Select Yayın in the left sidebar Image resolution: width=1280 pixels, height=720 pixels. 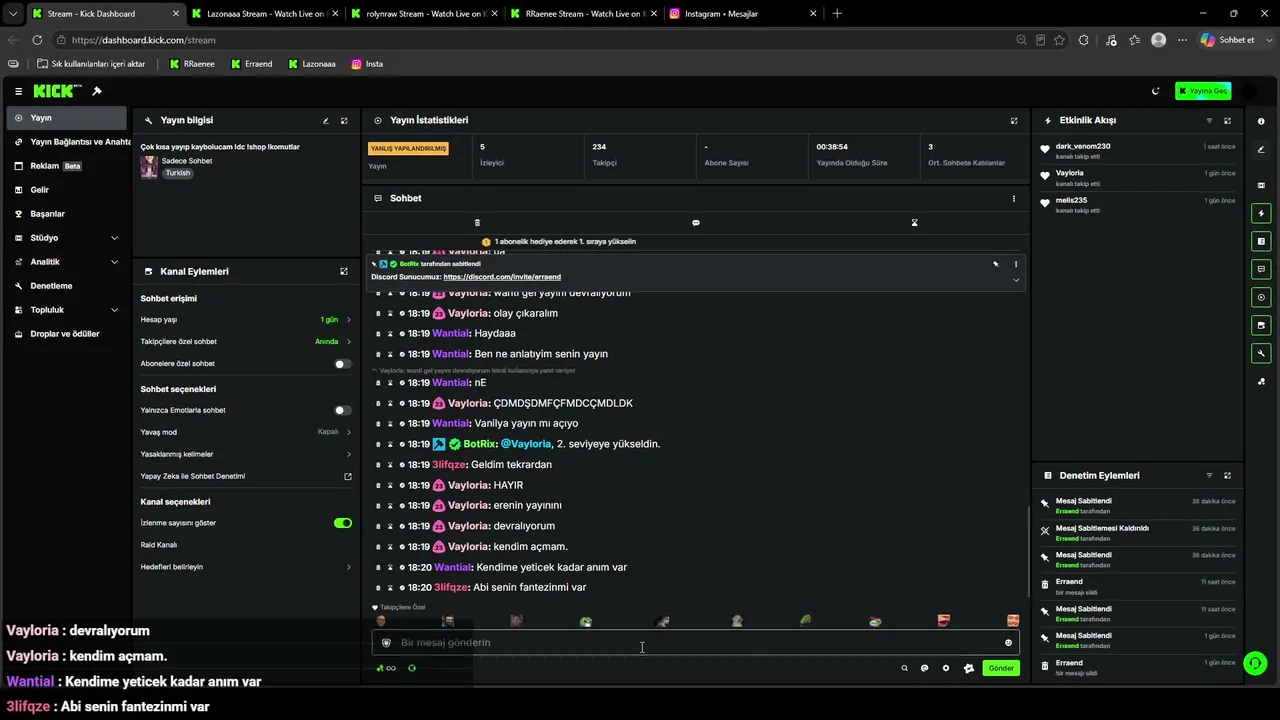(66, 118)
